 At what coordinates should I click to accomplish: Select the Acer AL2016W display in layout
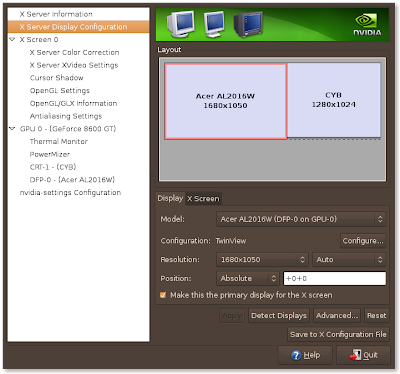point(226,101)
